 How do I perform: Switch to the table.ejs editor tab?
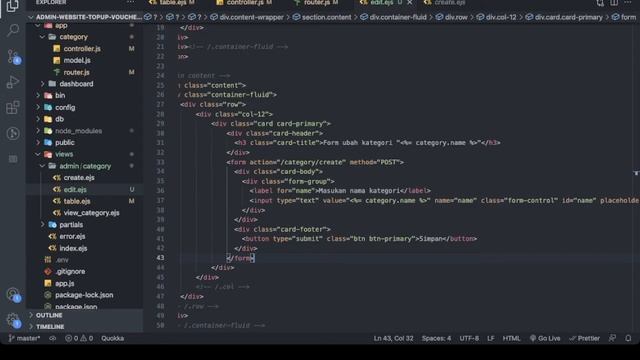172,2
